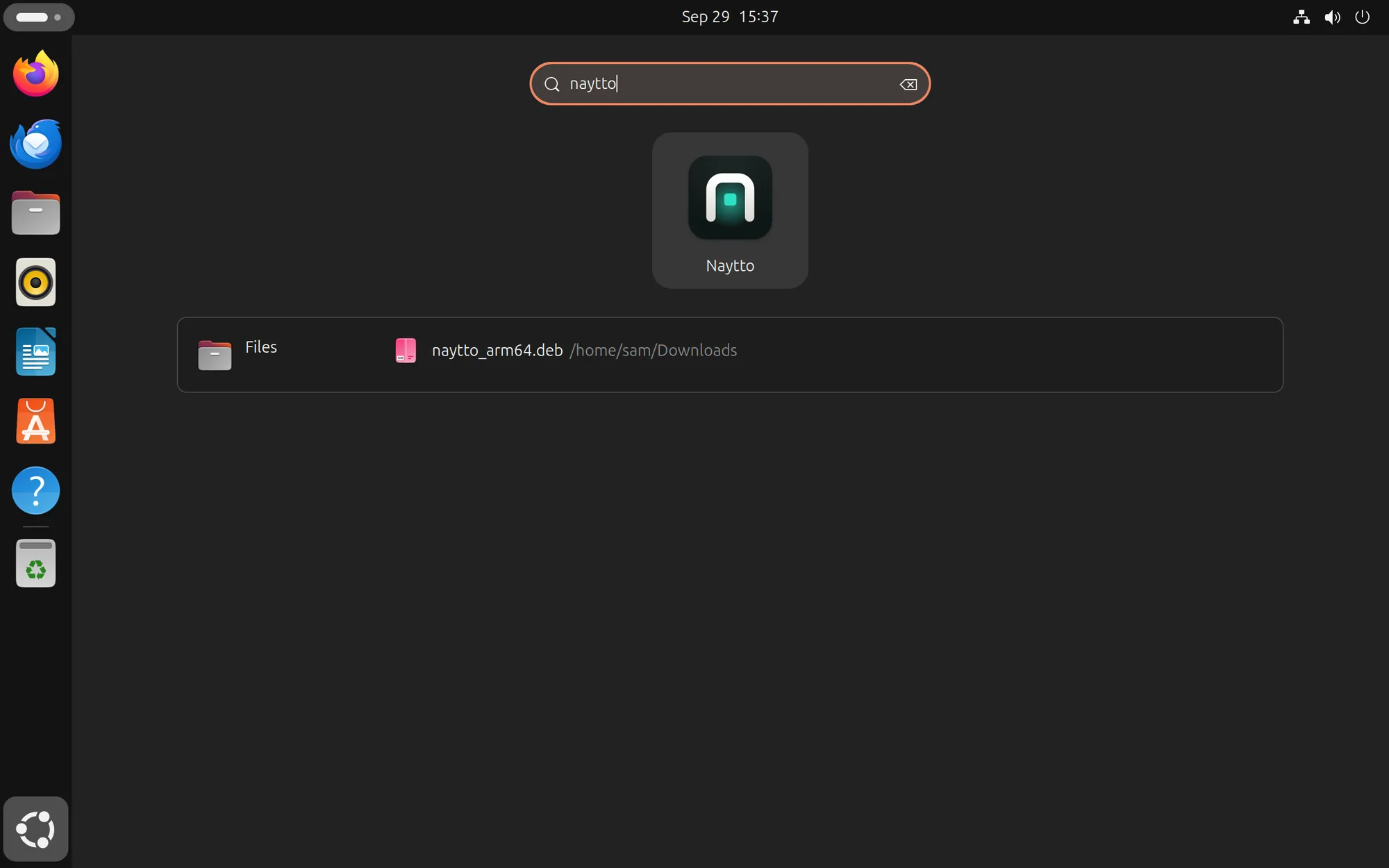Show Applications via the Ubuntu logo button
Image resolution: width=1389 pixels, height=868 pixels.
tap(36, 829)
